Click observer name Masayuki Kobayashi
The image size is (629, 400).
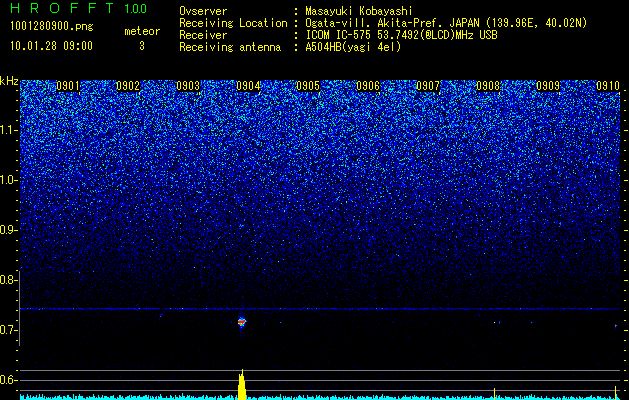[x=359, y=11]
